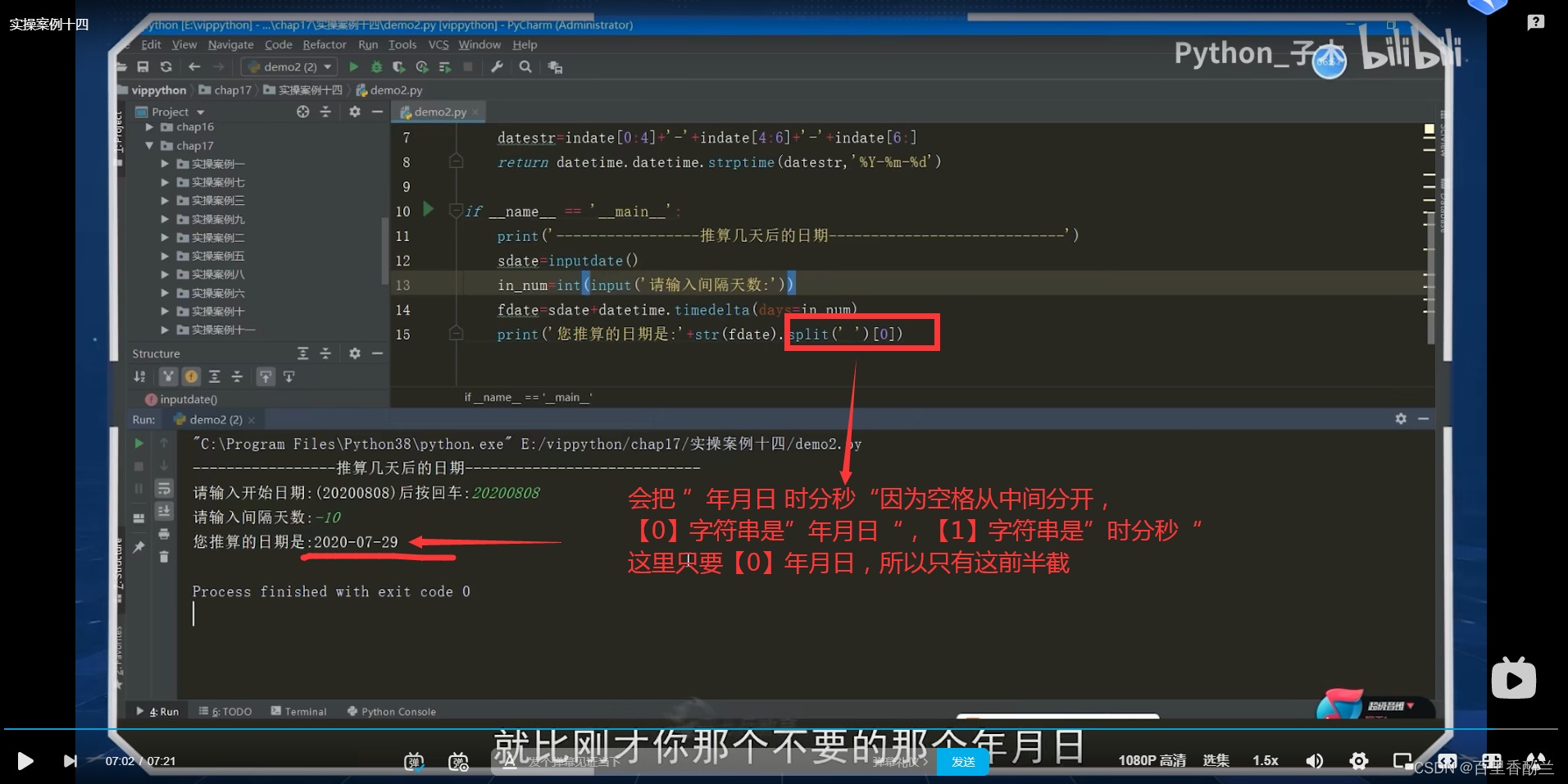The width and height of the screenshot is (1568, 784).
Task: Toggle show inherited filter in Structure
Action: coord(168,376)
